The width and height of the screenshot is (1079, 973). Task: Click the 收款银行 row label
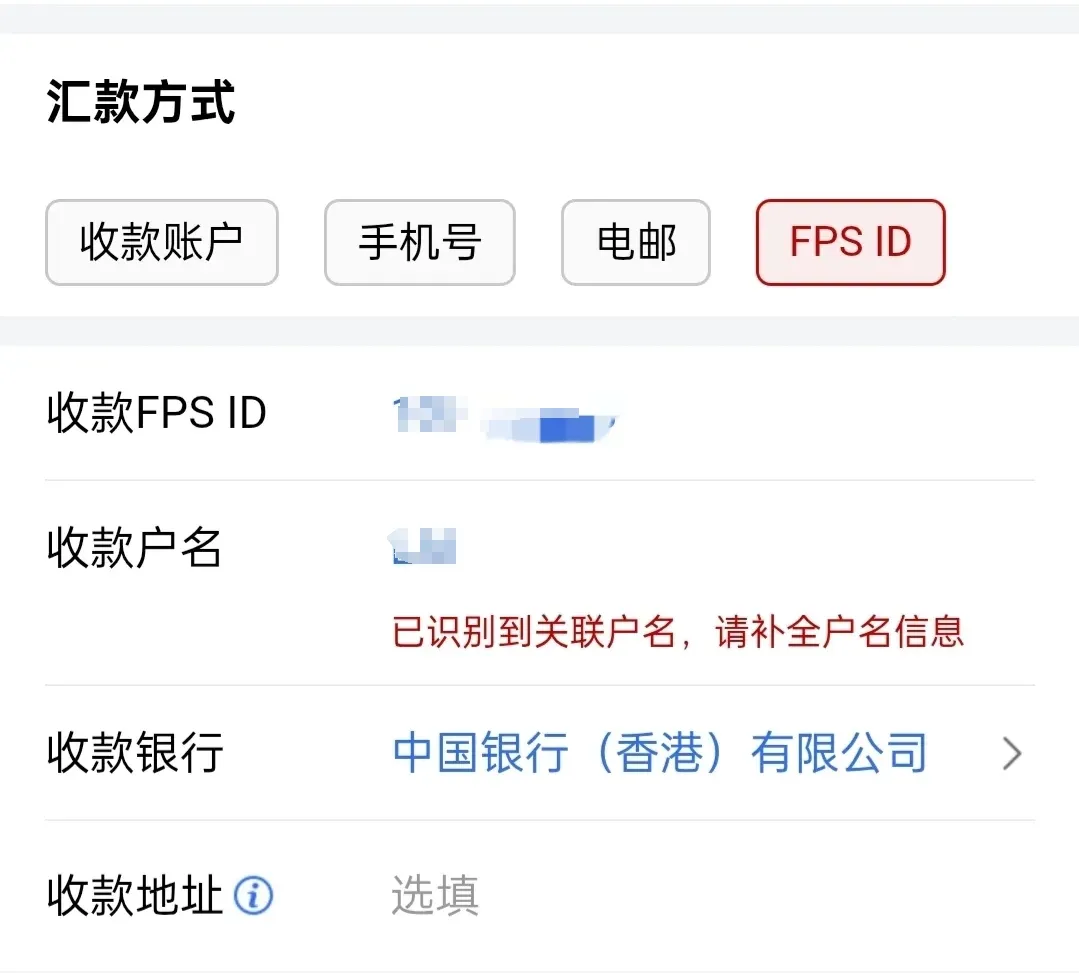tap(134, 753)
